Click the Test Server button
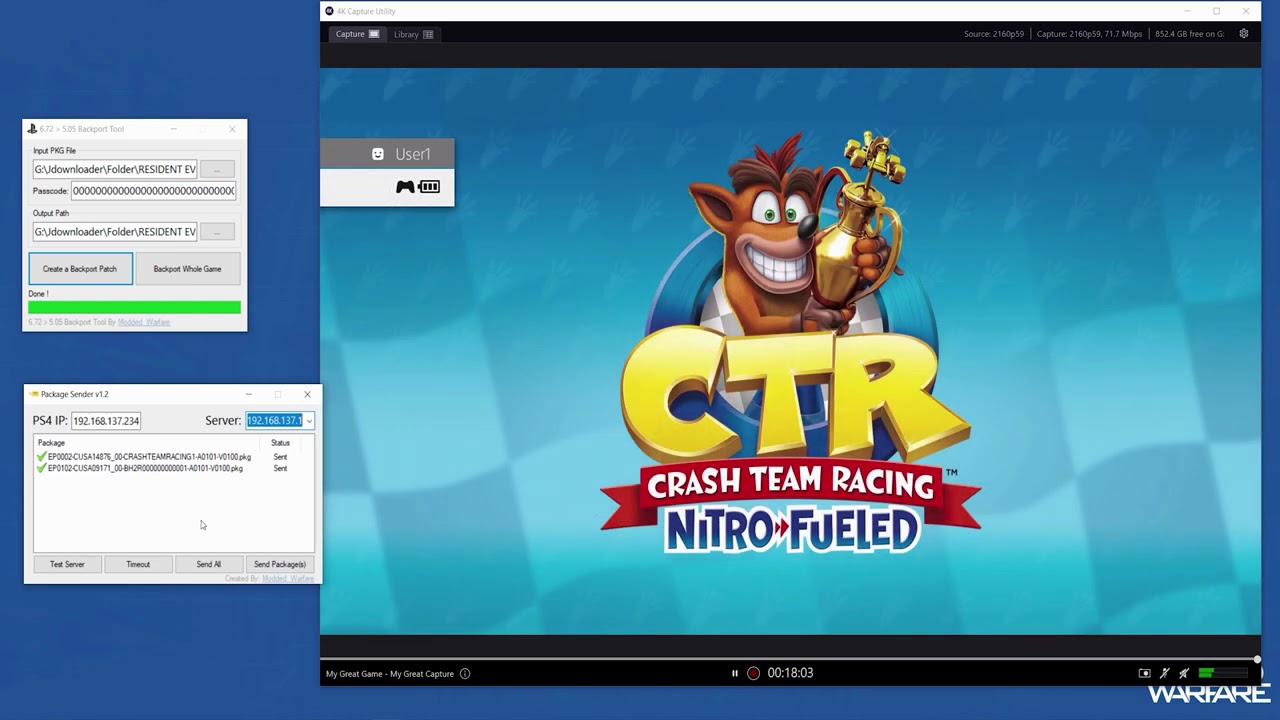The height and width of the screenshot is (720, 1280). (x=67, y=564)
